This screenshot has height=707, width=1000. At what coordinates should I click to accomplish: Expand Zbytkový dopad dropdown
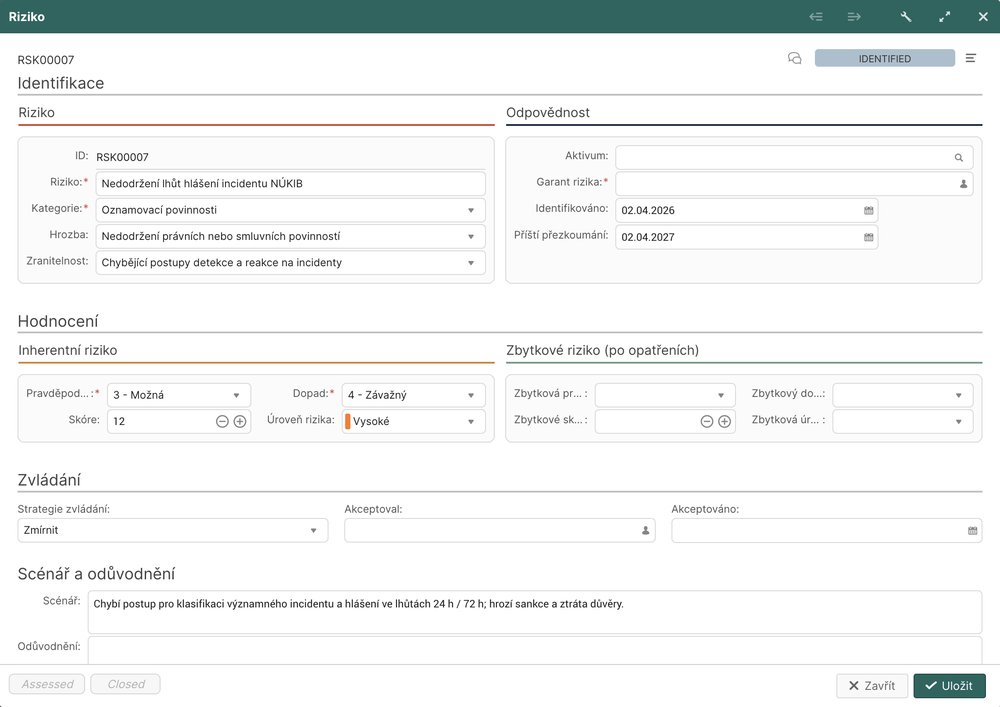point(959,395)
